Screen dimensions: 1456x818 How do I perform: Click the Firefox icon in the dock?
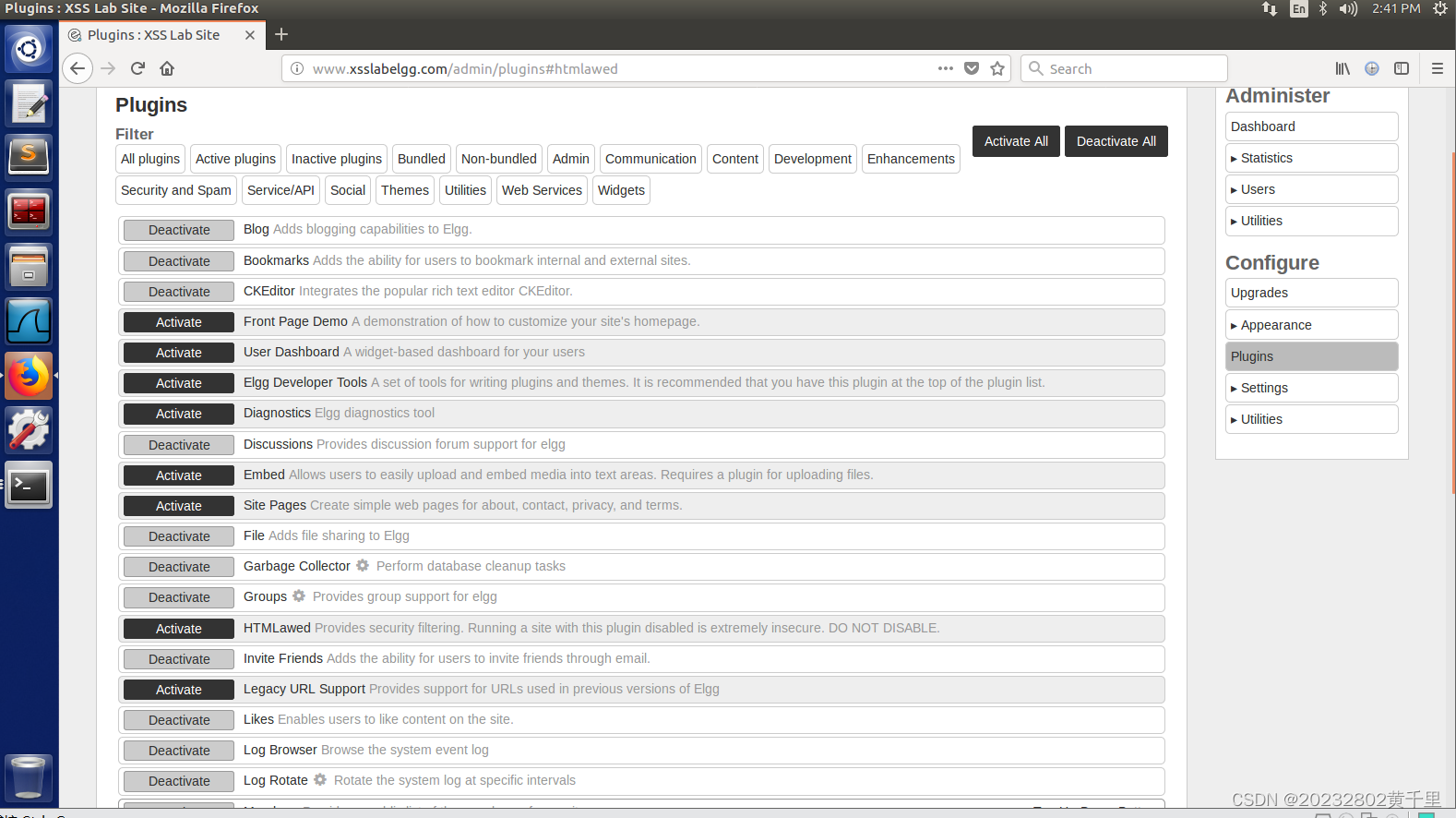click(29, 376)
